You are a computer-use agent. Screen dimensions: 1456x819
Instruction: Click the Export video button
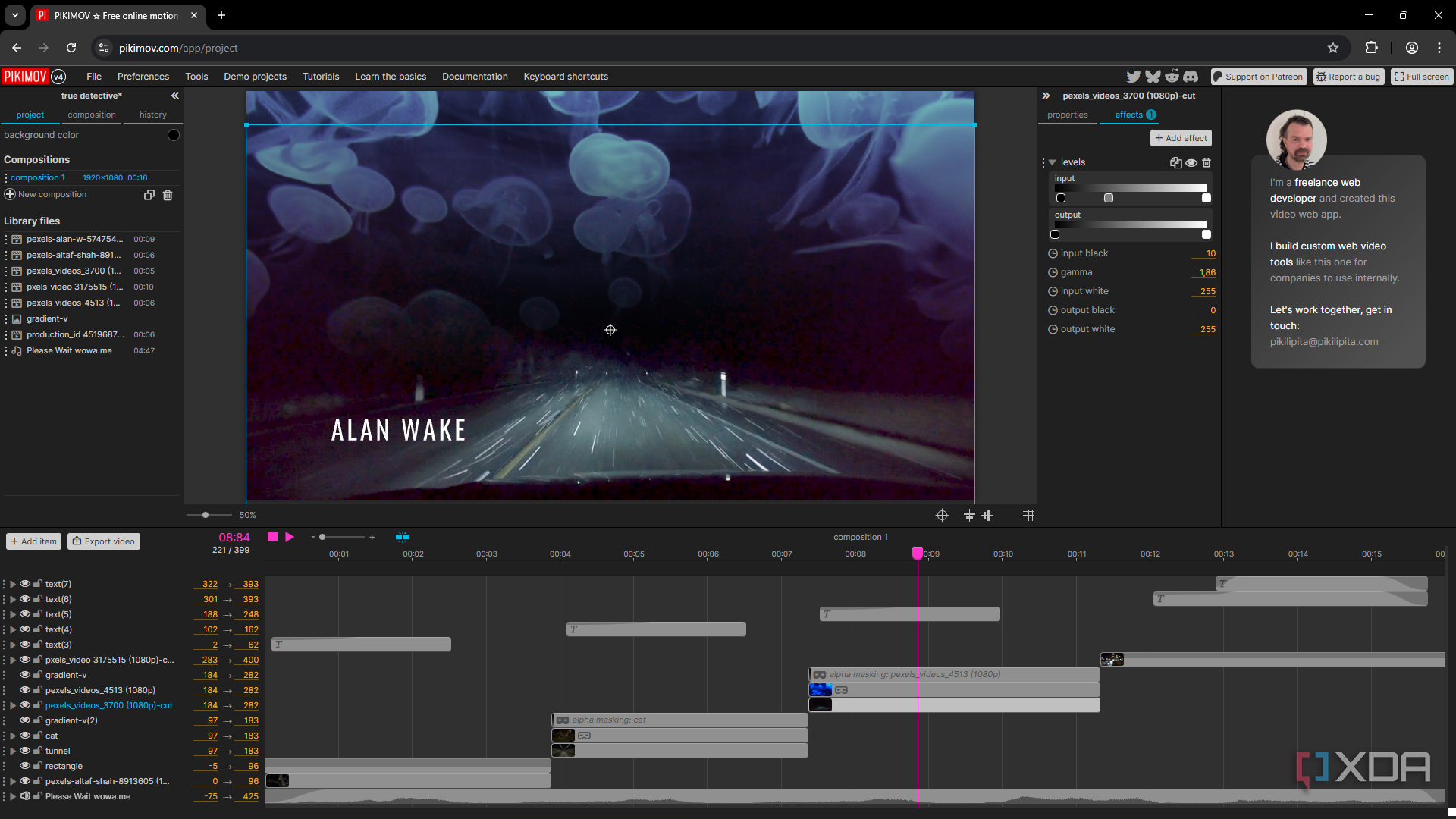(104, 541)
